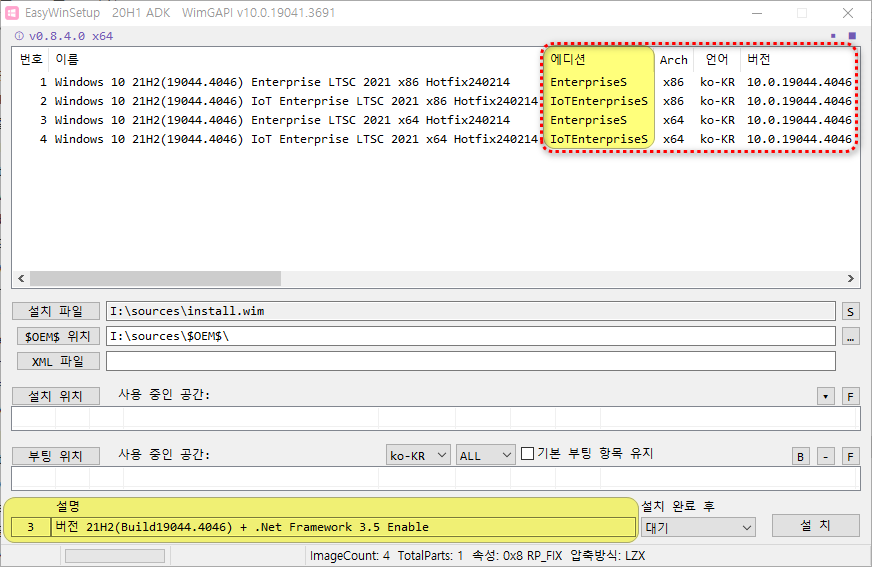Minimize the EasyWinSetup window
Viewport: 872px width, 567px height.
pos(757,13)
